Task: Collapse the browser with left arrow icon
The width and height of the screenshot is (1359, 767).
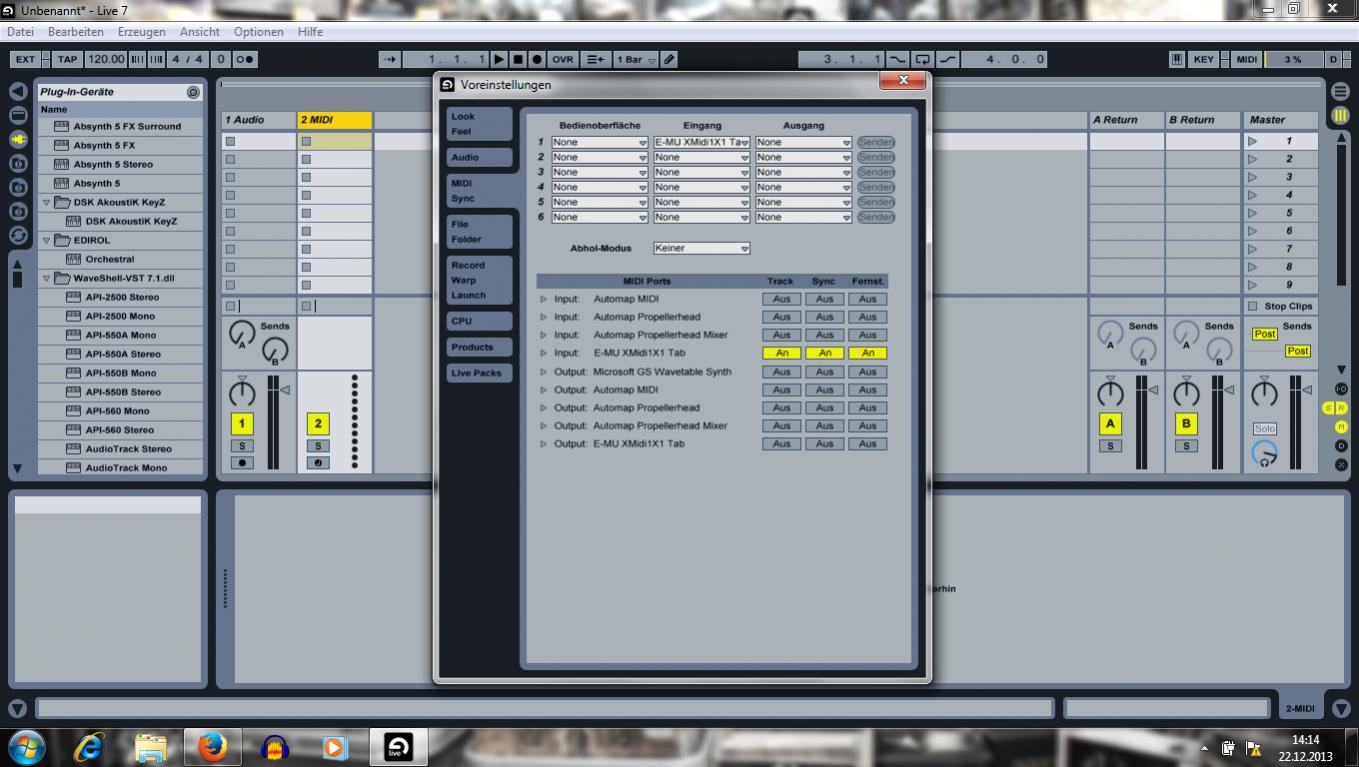Action: tap(18, 92)
